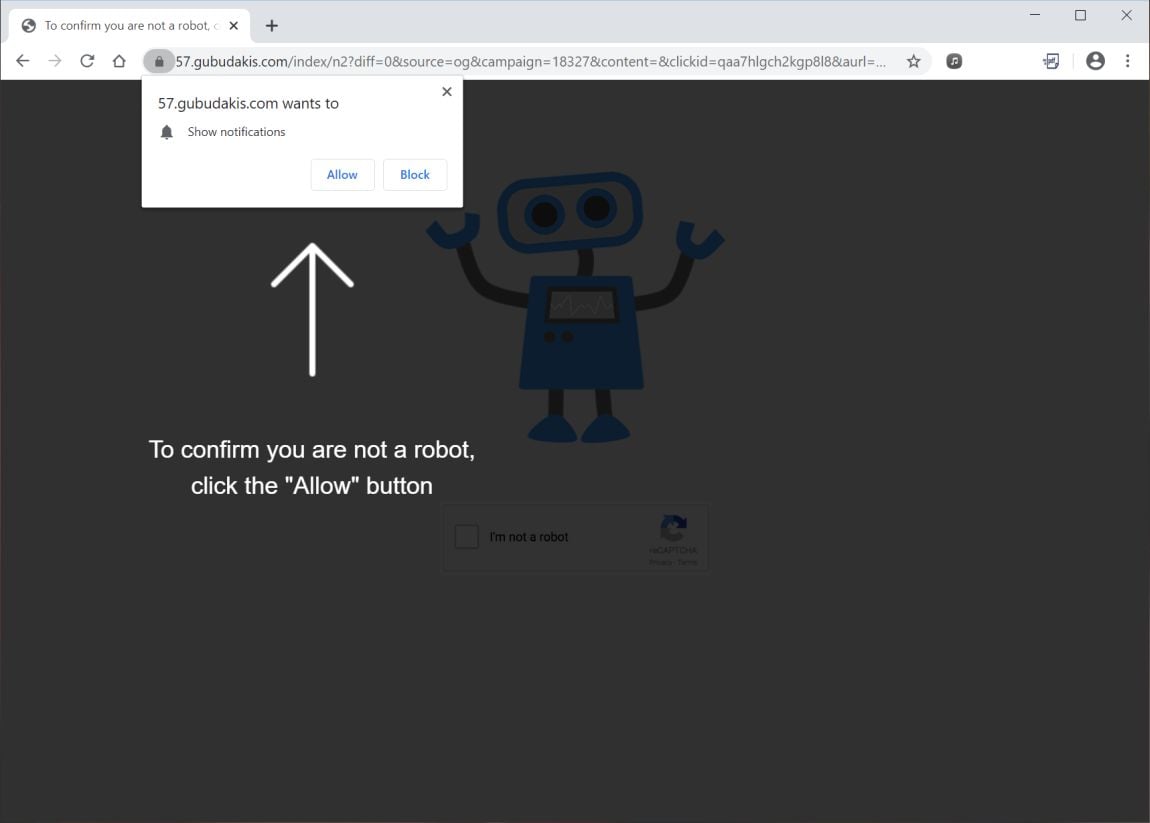The height and width of the screenshot is (823, 1150).
Task: Click the 'Show notifications' text
Action: [236, 132]
